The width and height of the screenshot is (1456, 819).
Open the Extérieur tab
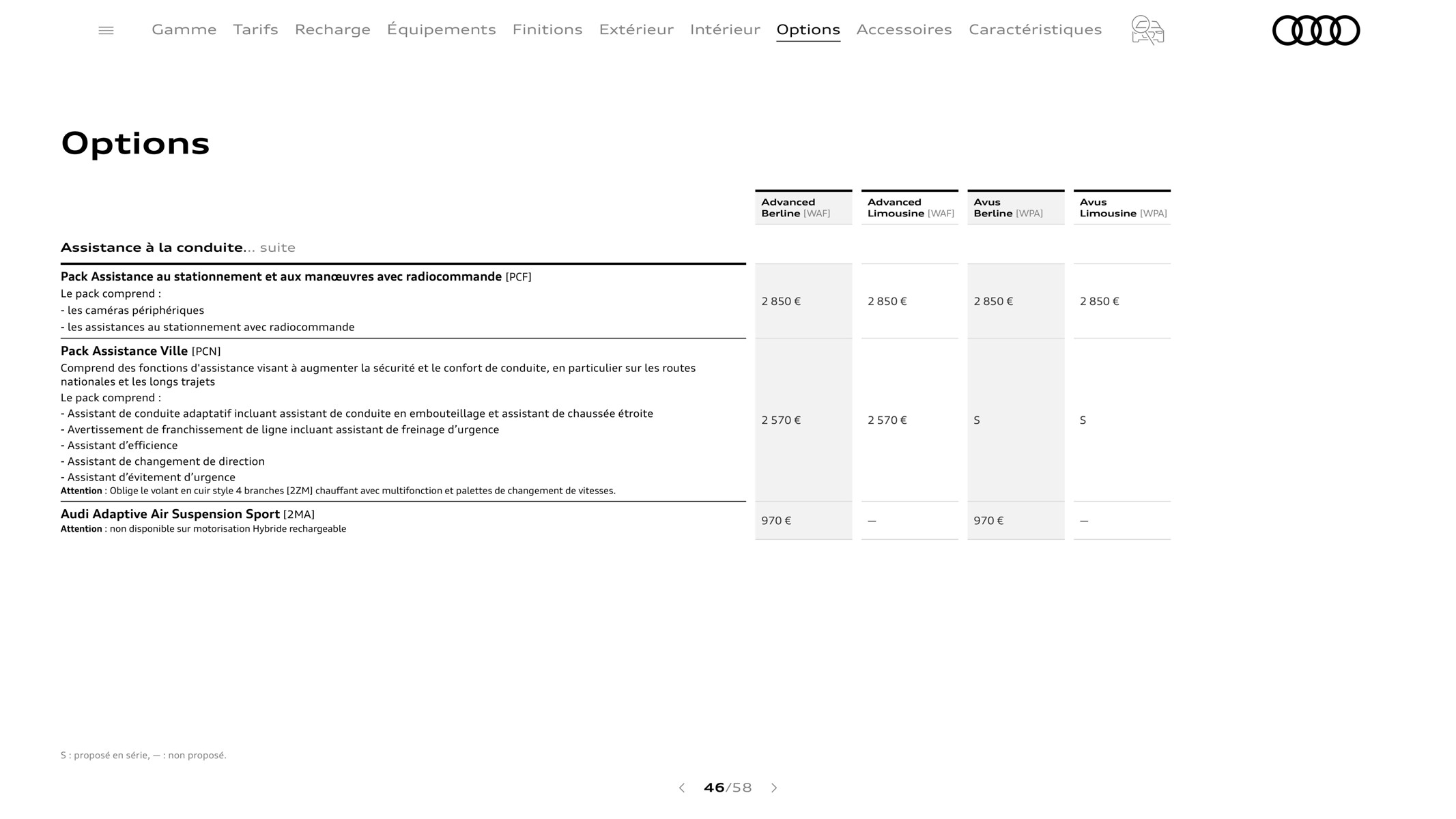(636, 29)
